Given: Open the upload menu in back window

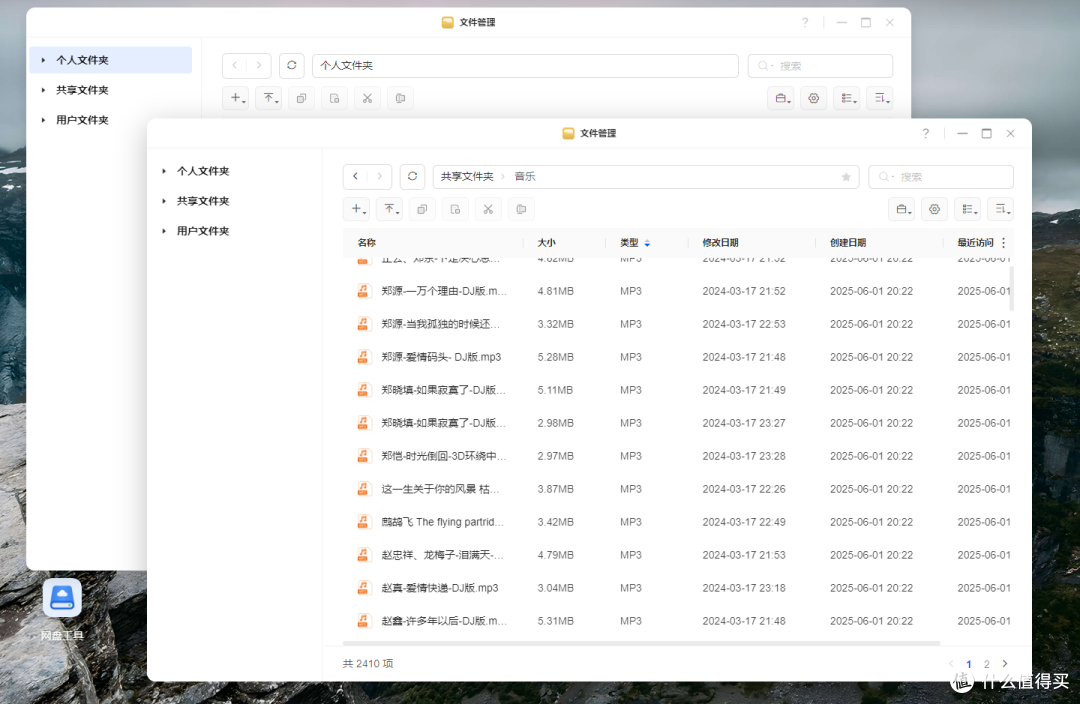Looking at the screenshot, I should 269,98.
